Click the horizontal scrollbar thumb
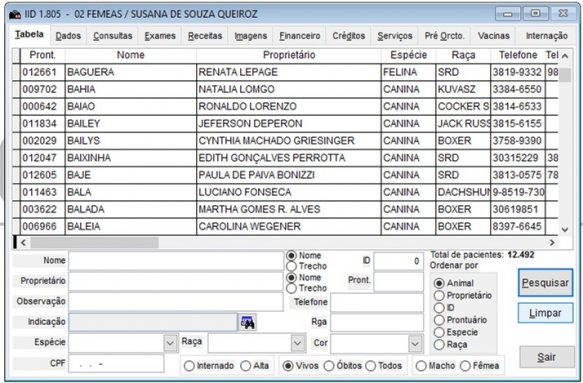 pos(94,242)
